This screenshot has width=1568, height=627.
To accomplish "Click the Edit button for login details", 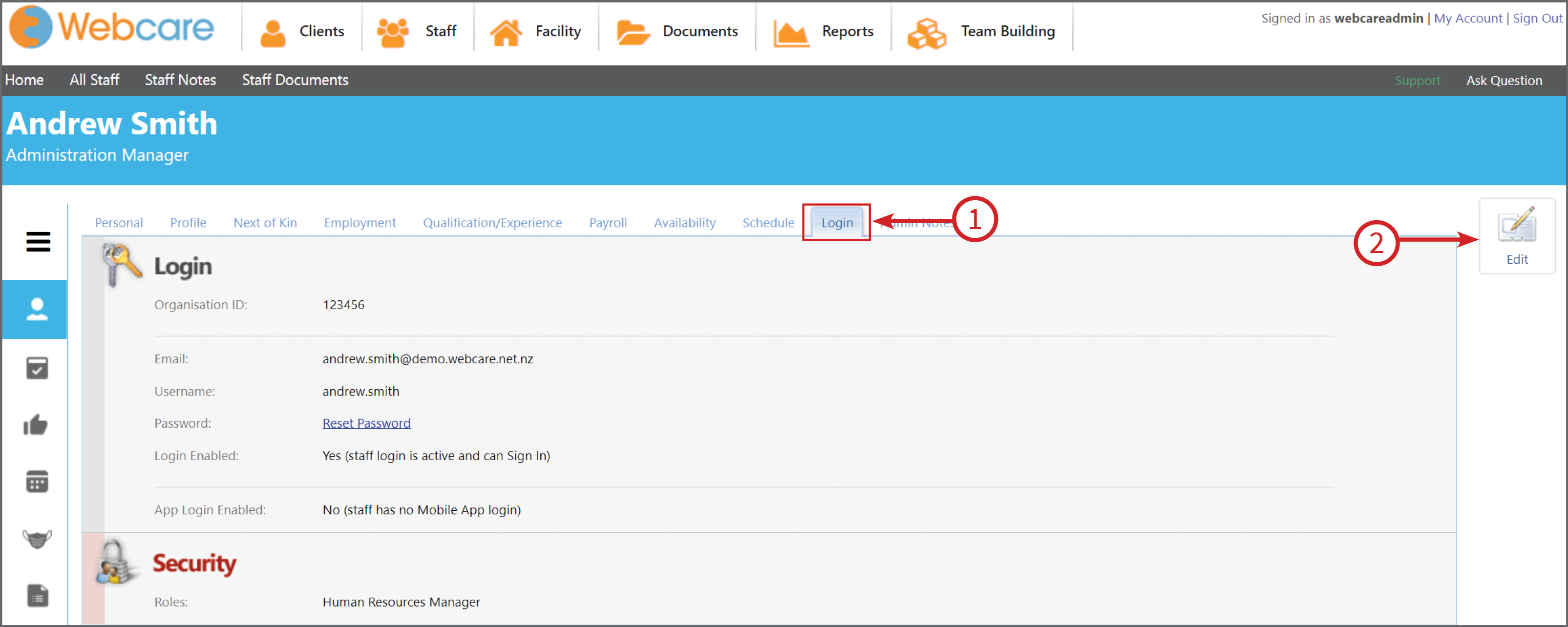I will pos(1516,236).
